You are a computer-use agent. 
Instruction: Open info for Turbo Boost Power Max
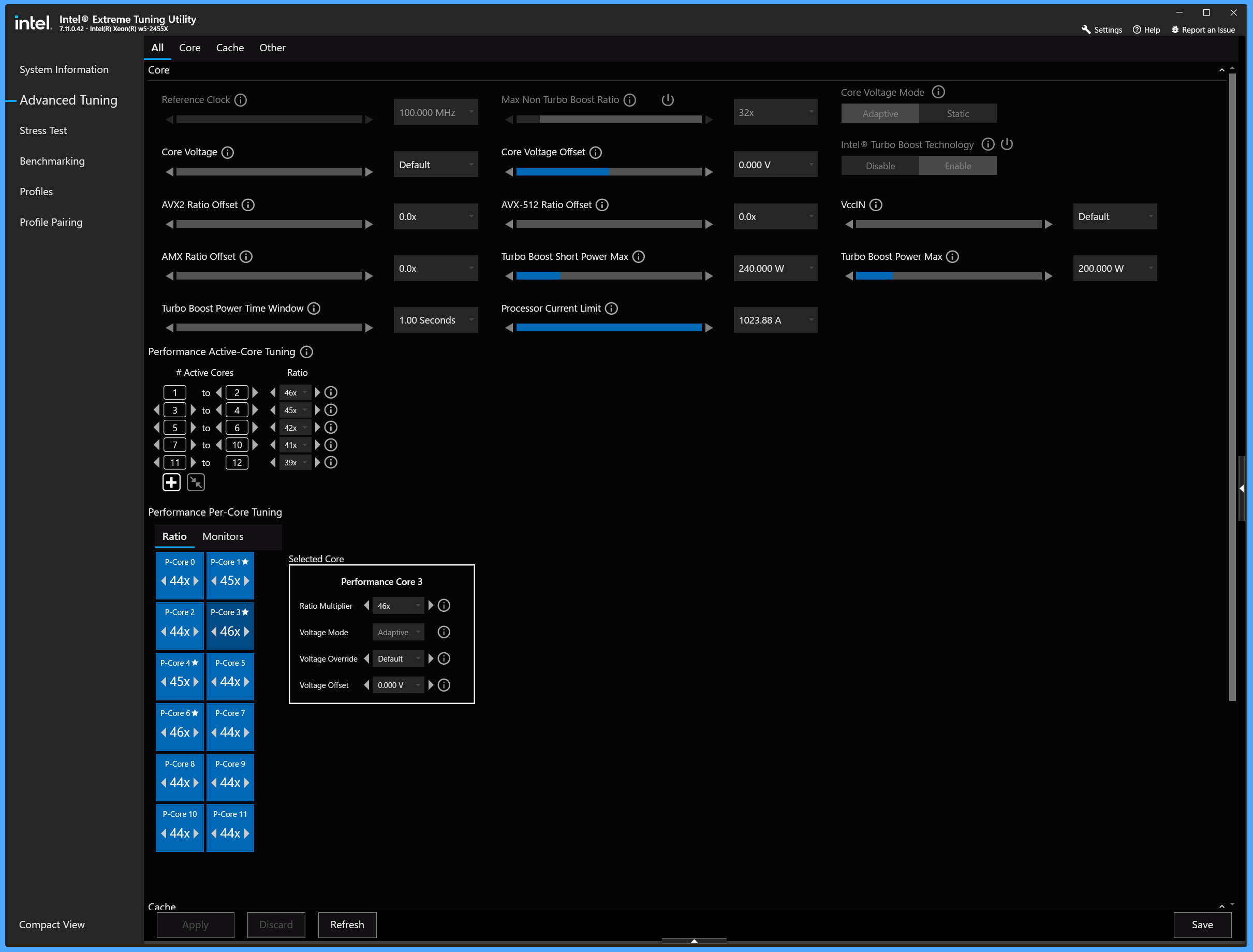(x=953, y=257)
